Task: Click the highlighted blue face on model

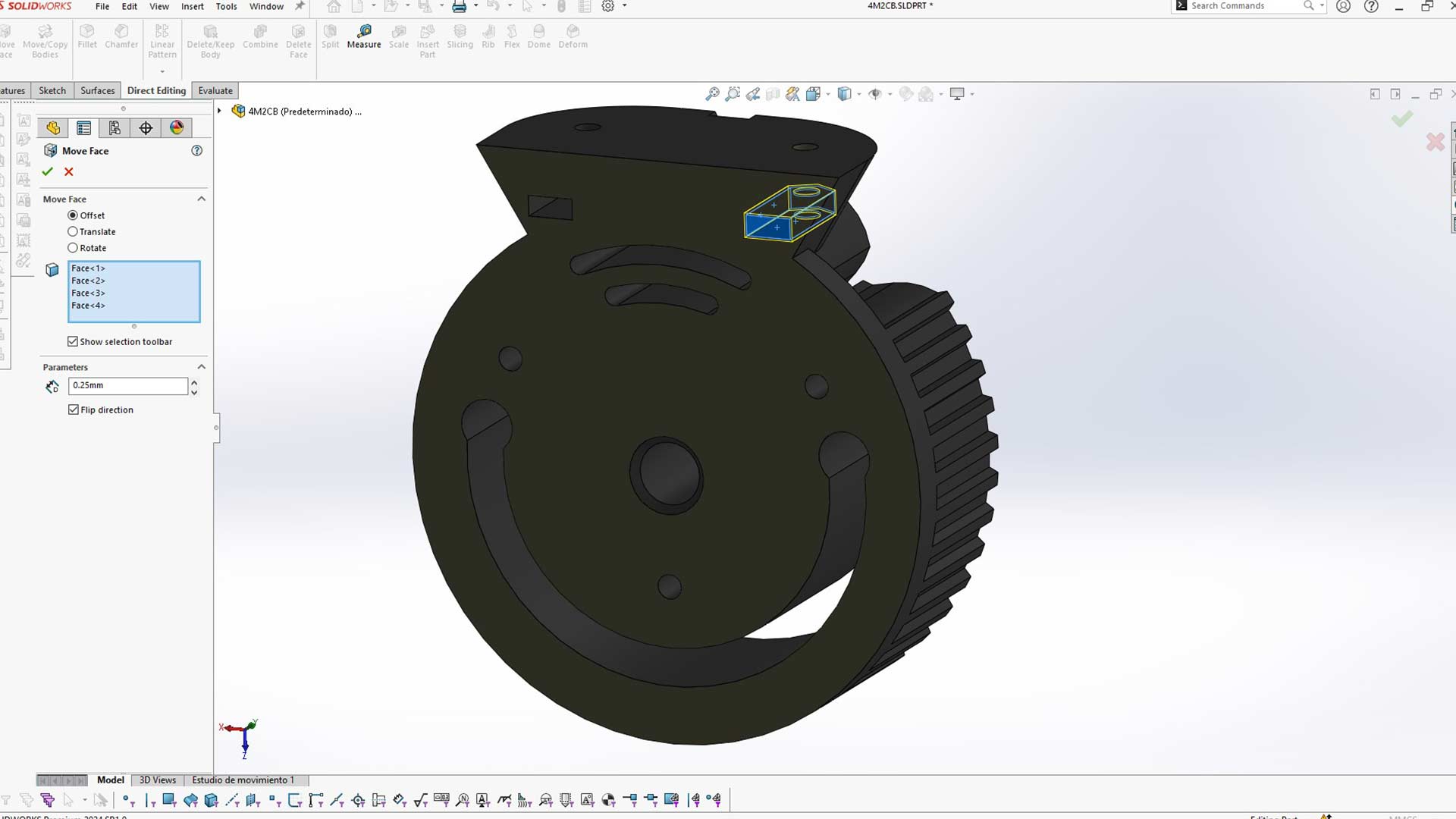Action: tap(767, 227)
